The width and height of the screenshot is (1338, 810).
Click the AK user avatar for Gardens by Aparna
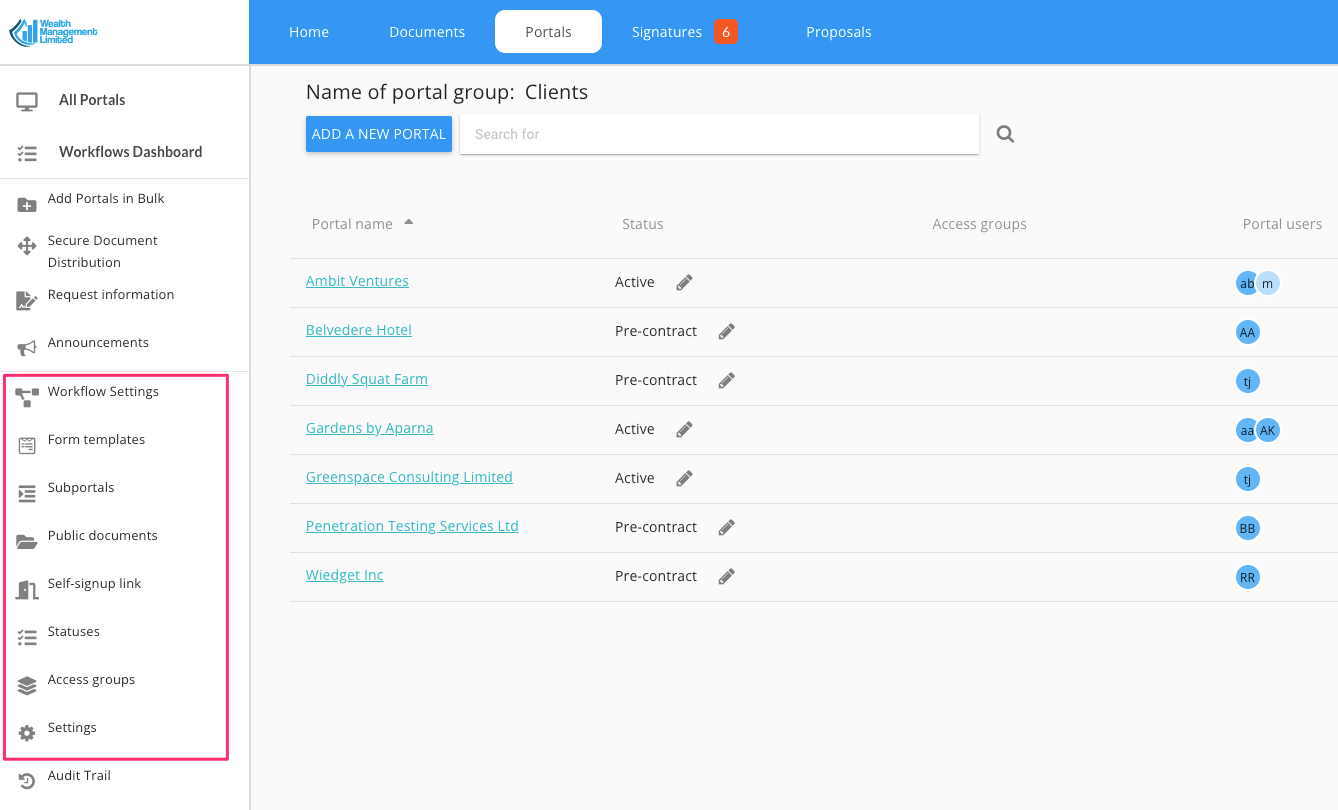(x=1268, y=430)
